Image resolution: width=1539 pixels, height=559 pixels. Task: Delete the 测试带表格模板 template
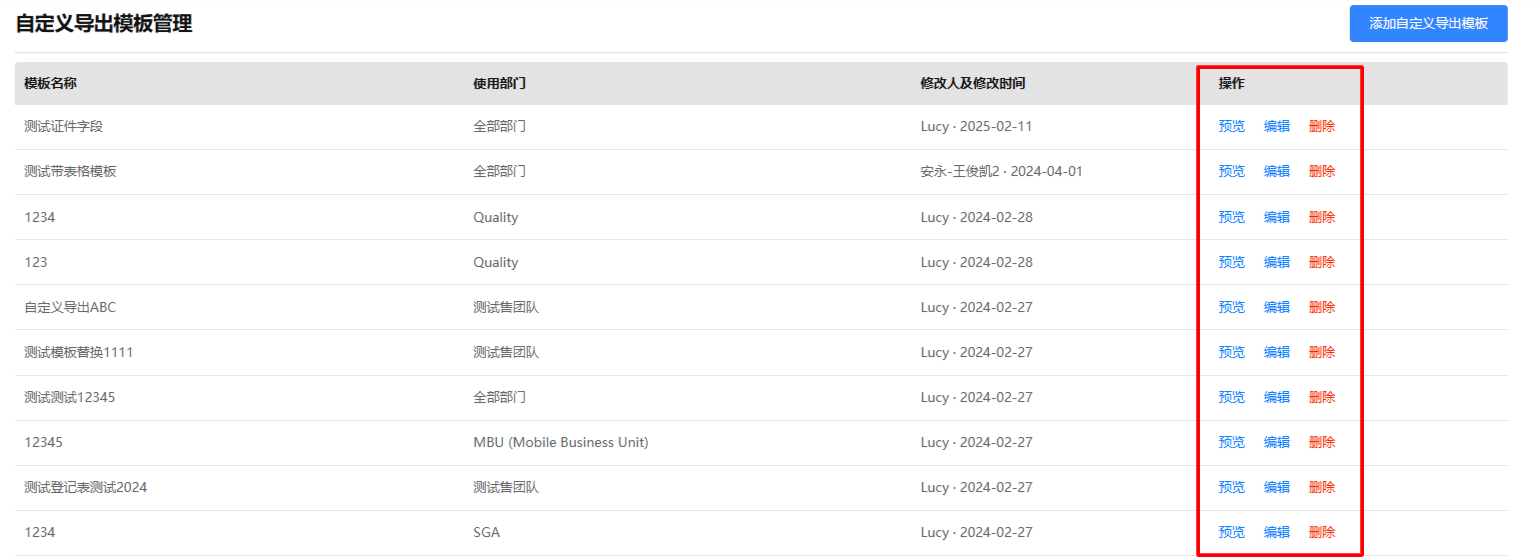coord(1322,172)
